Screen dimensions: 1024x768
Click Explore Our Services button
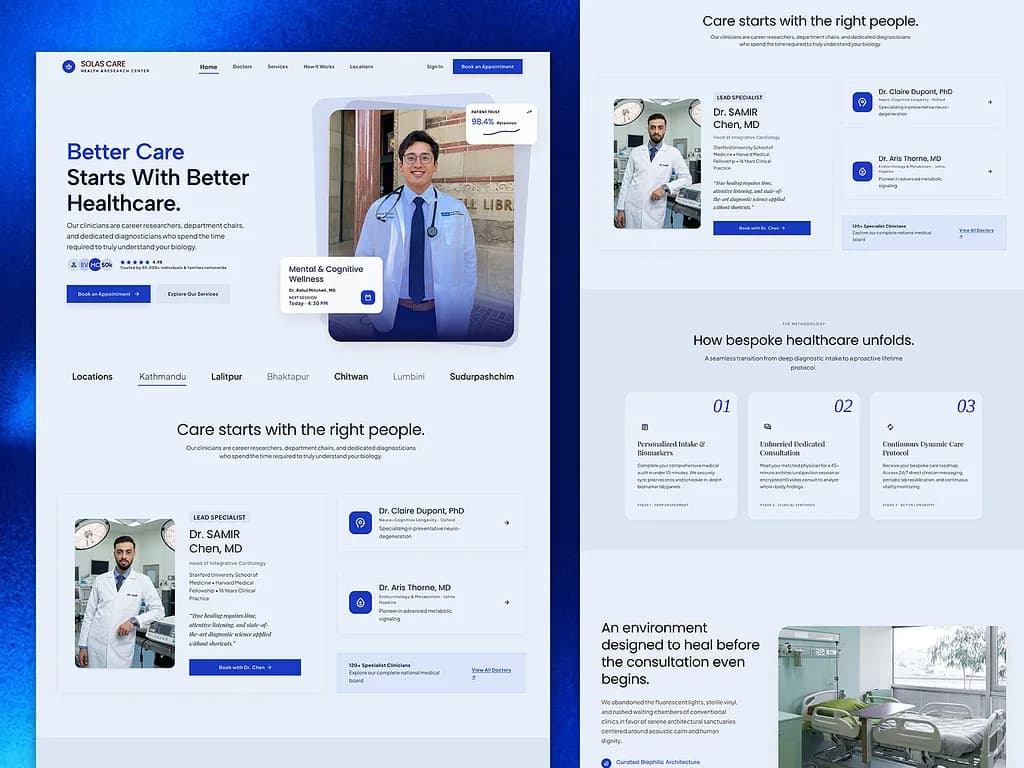[193, 294]
